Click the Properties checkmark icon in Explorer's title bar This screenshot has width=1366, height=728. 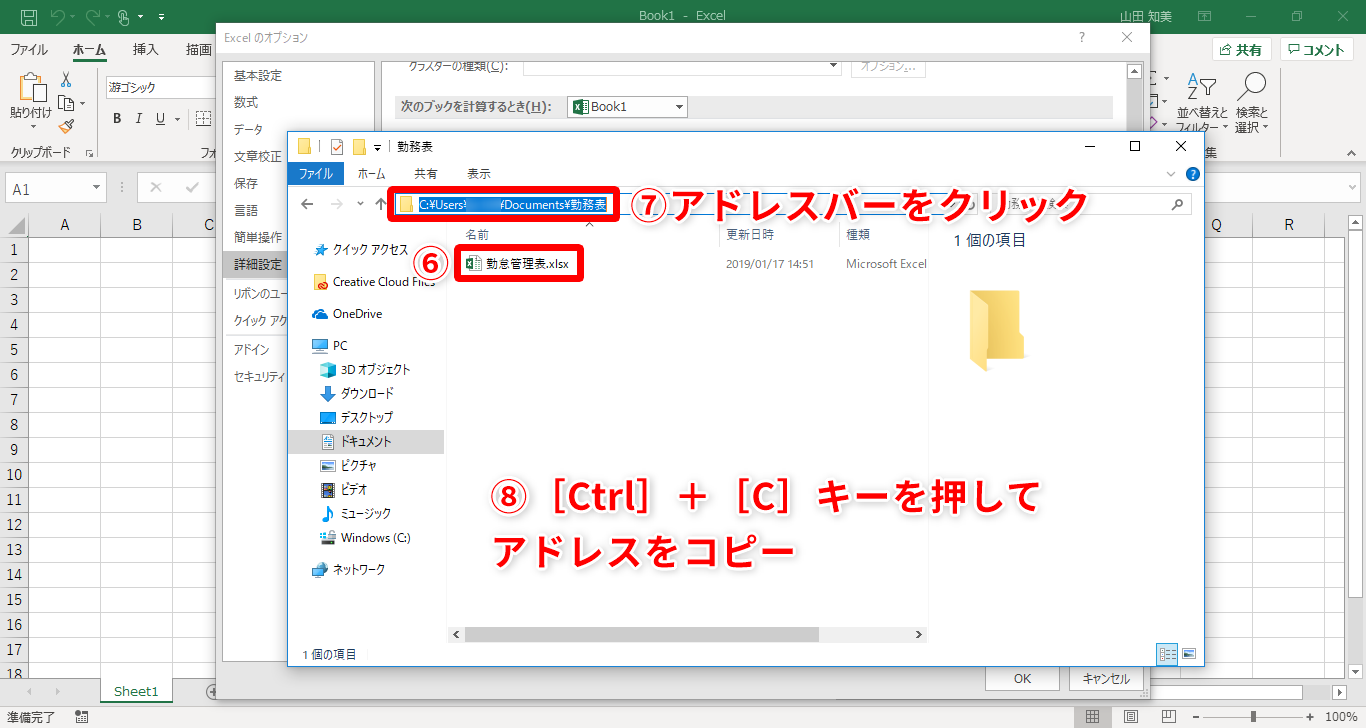tap(336, 146)
